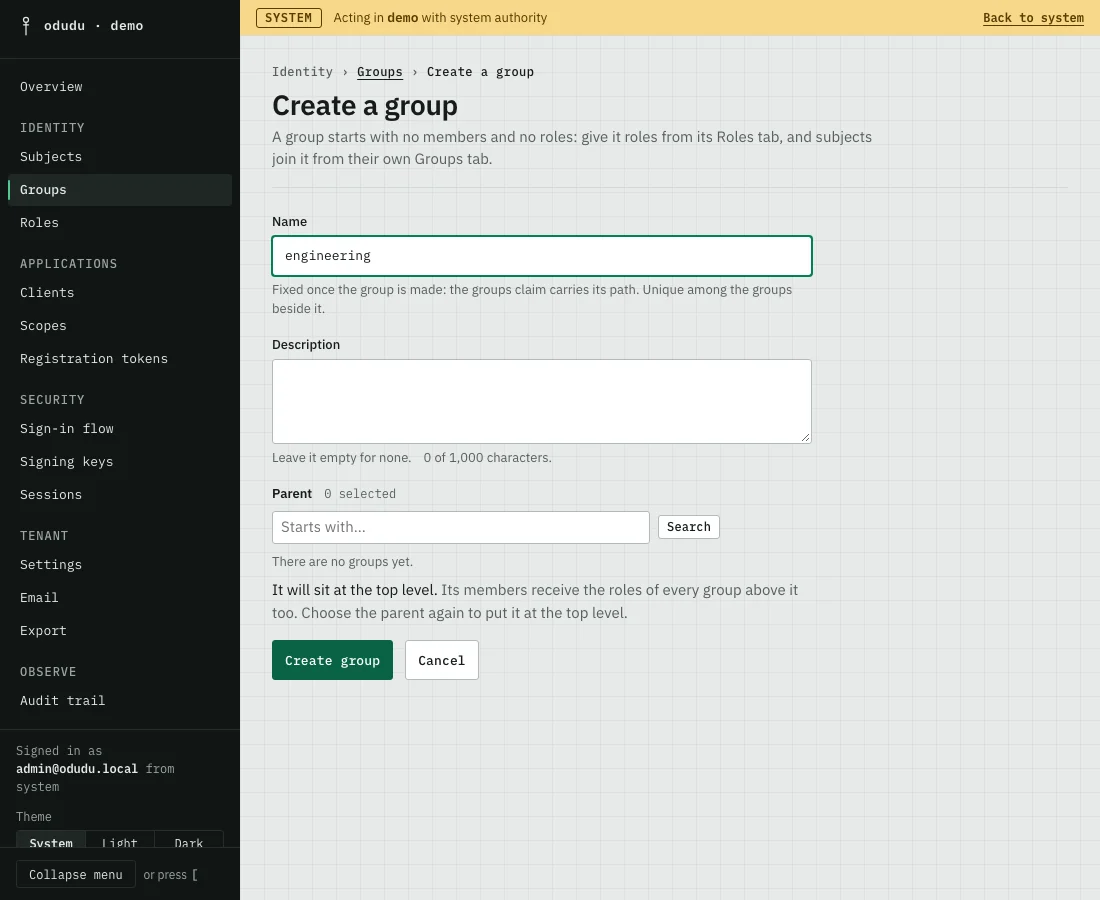Cancel the group creation
1100x900 pixels.
click(441, 660)
